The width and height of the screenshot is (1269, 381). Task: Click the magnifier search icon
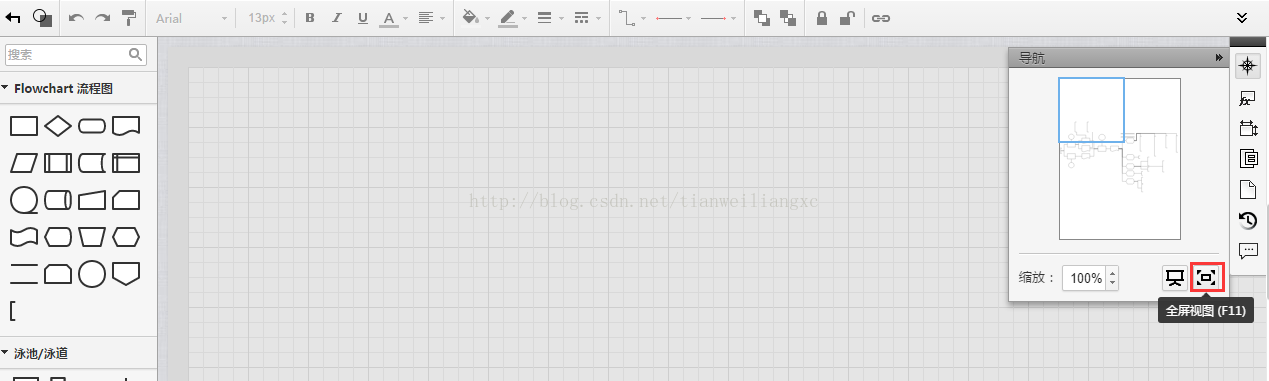135,54
